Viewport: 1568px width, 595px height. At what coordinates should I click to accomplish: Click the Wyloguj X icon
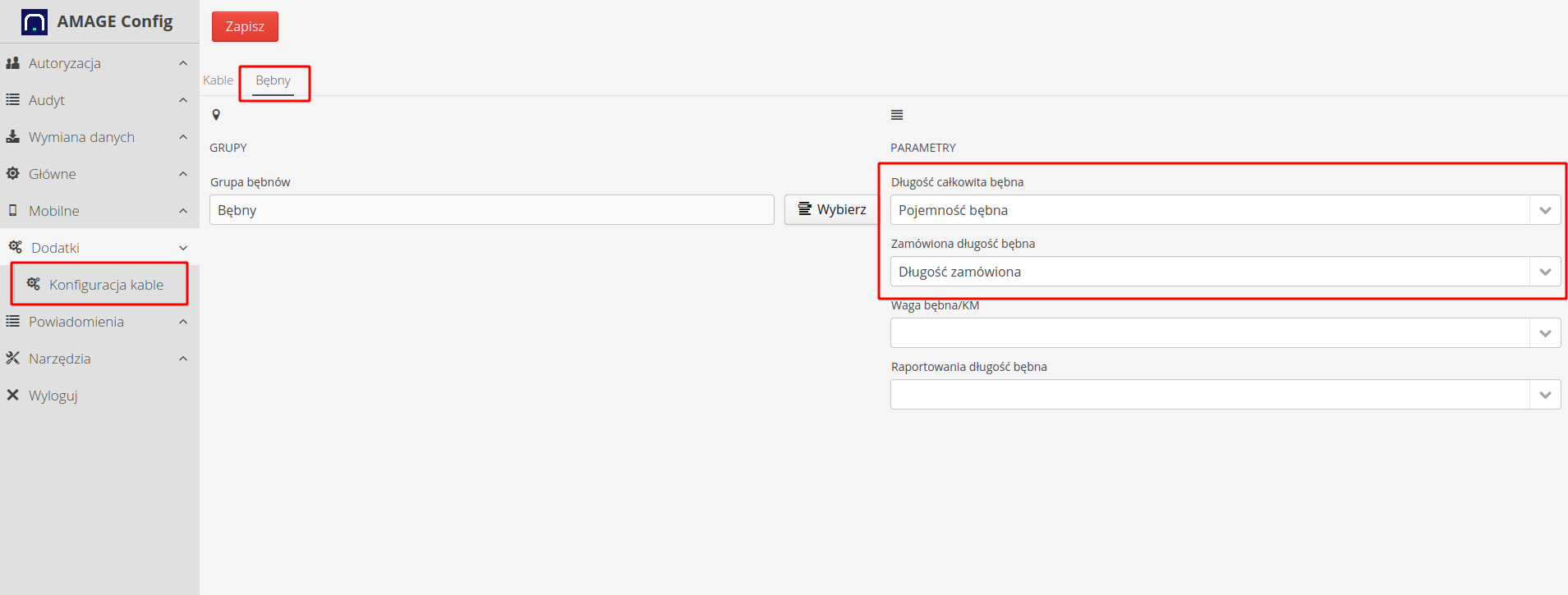(13, 396)
